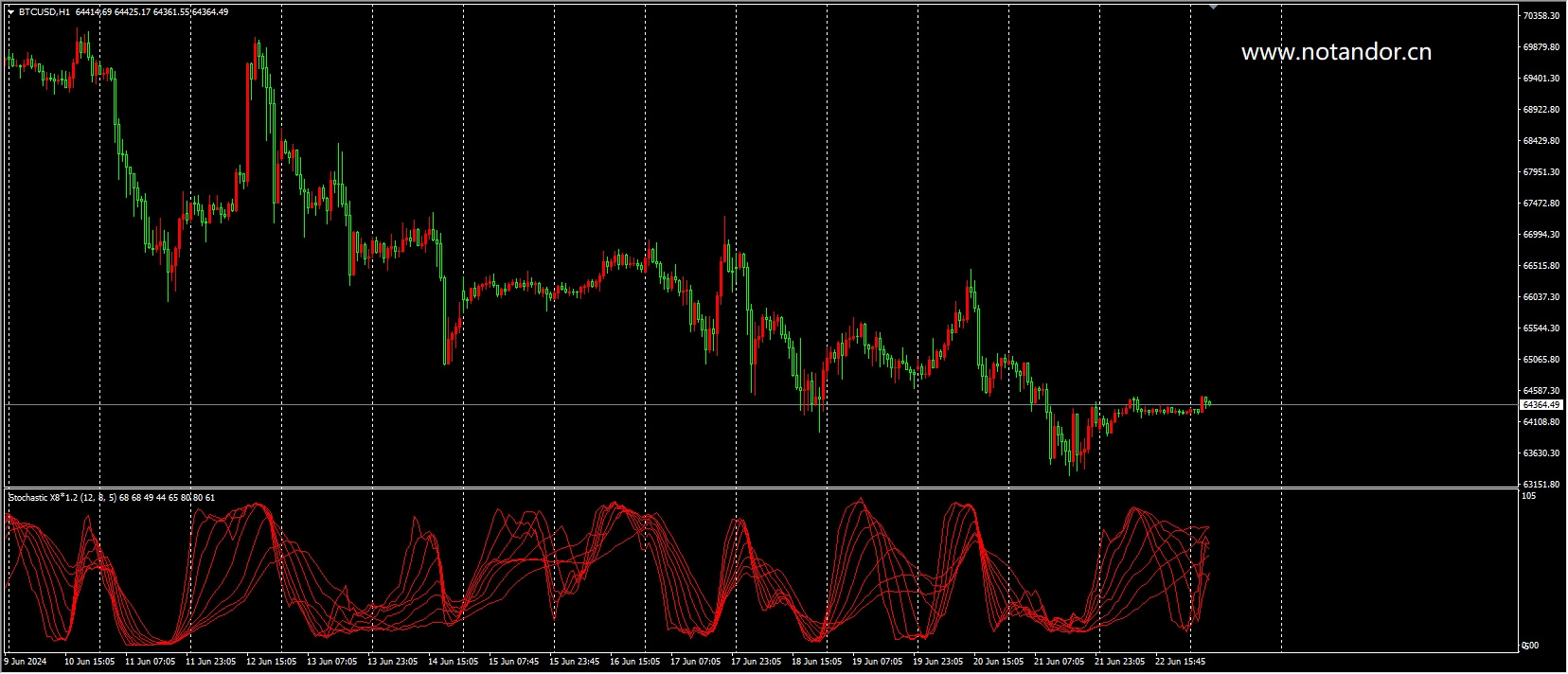Click the 18 Jun 15:05 time axis label
Screen dimensions: 1568x674
pyautogui.click(x=817, y=662)
